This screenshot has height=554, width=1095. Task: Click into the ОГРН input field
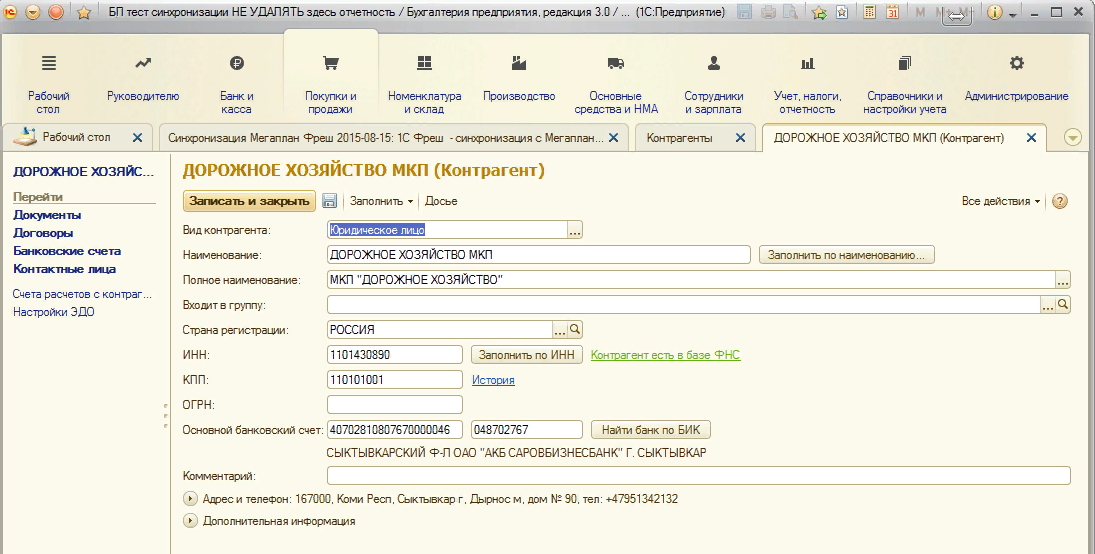coord(394,405)
